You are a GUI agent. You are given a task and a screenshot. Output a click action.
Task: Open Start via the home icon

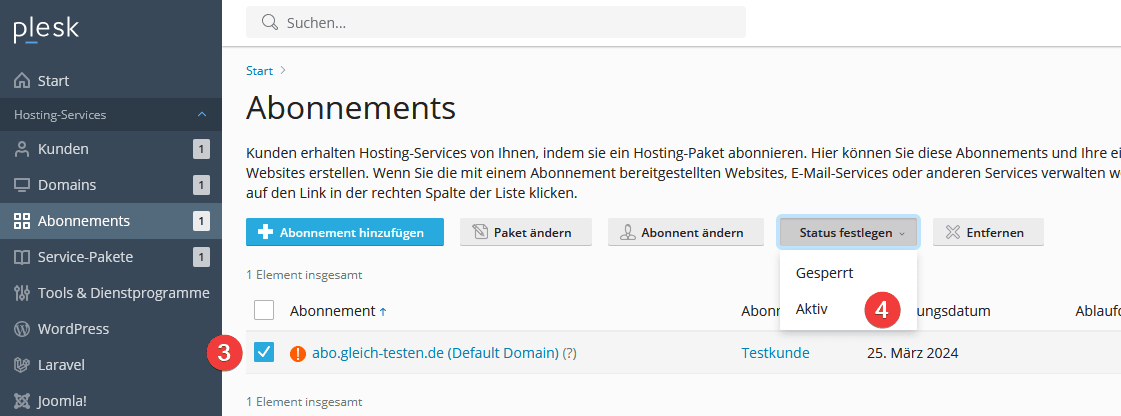(22, 81)
